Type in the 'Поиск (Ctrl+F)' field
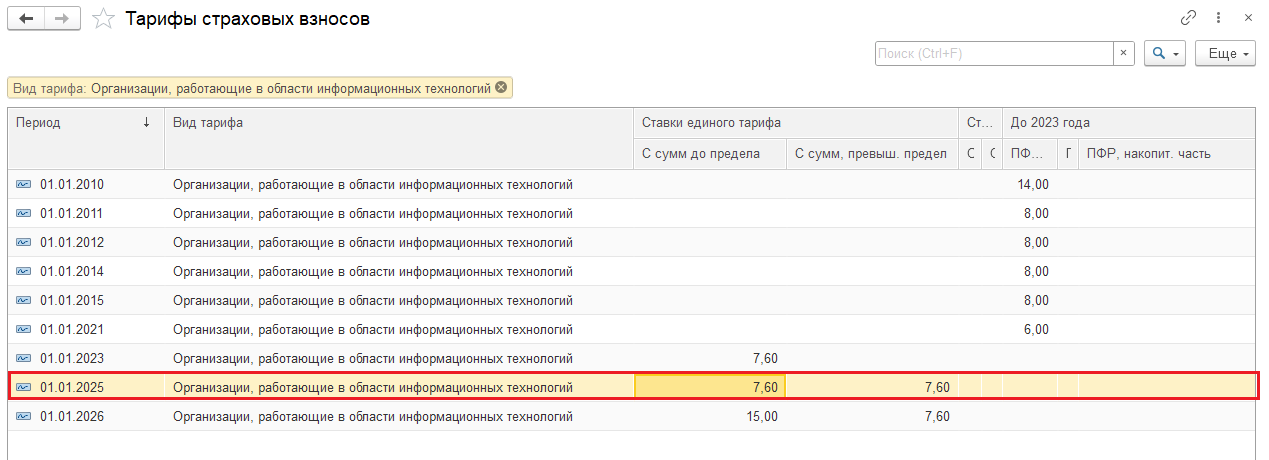The width and height of the screenshot is (1269, 460). coord(994,53)
